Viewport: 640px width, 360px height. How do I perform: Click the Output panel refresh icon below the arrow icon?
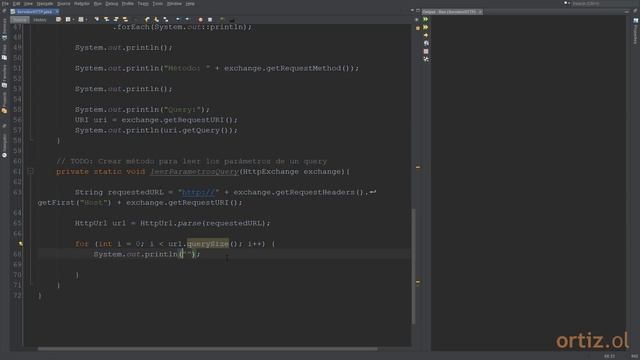426,43
